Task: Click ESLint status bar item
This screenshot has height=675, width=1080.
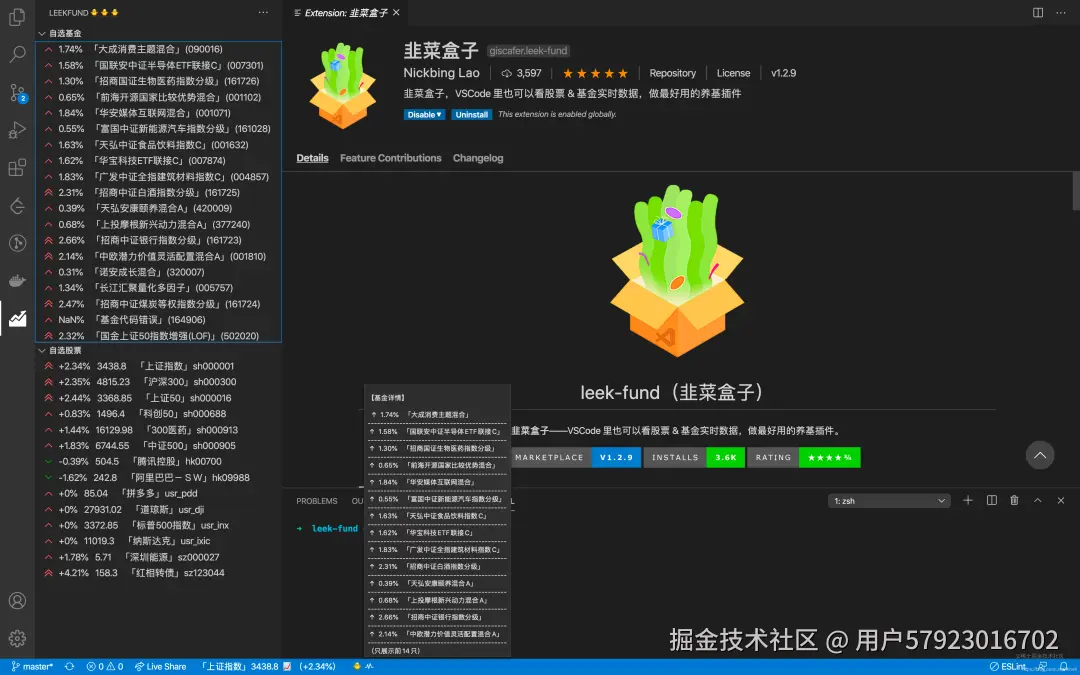Action: 1008,667
